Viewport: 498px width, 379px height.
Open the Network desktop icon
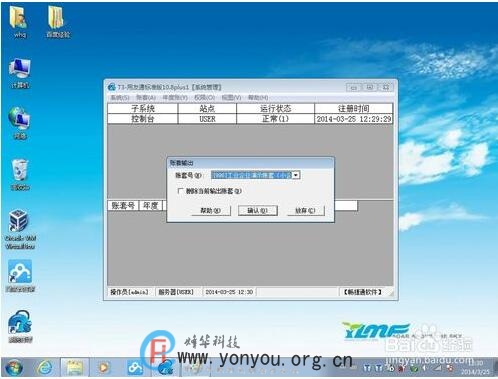[x=19, y=122]
